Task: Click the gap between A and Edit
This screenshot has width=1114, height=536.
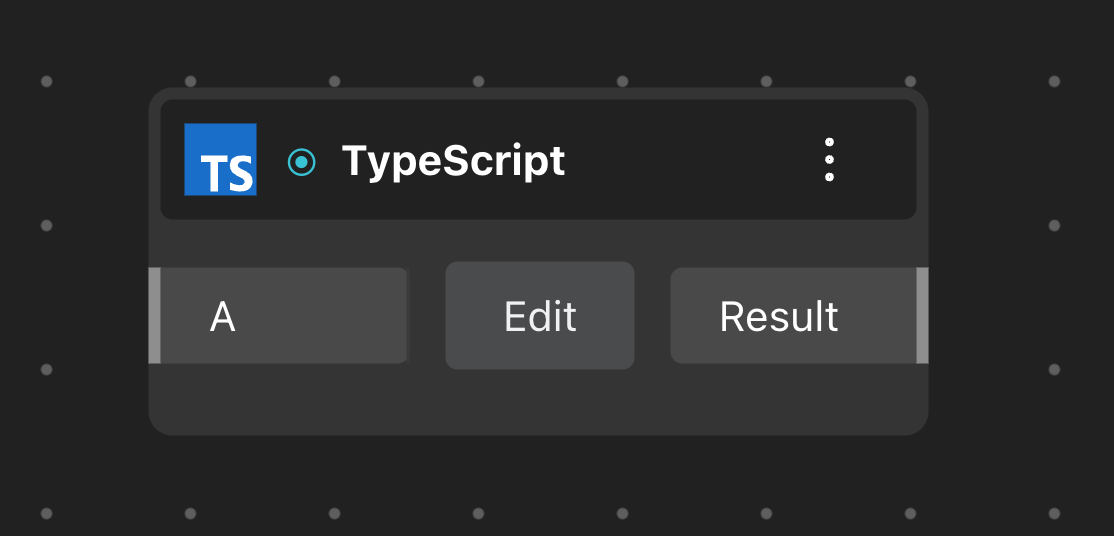Action: pyautogui.click(x=427, y=316)
